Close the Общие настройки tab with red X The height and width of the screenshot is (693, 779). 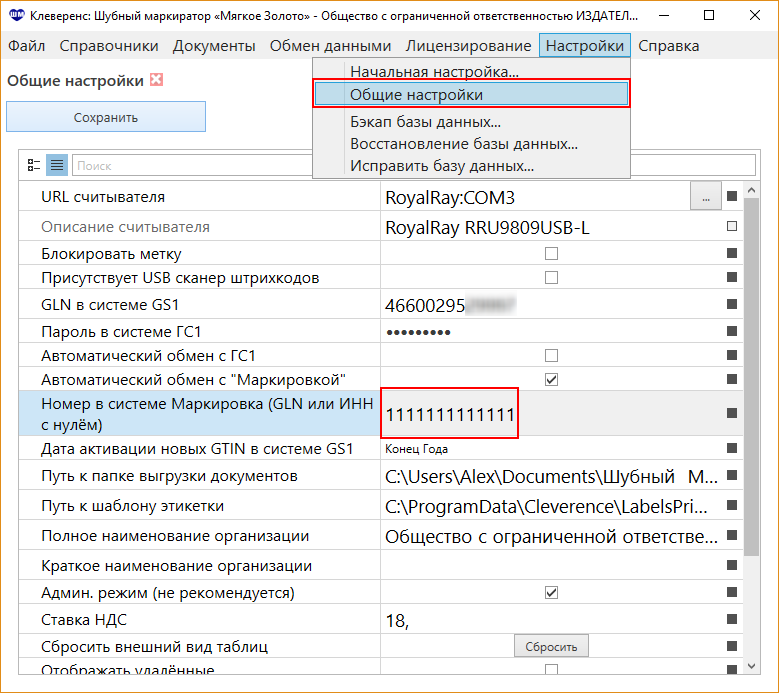coord(156,80)
